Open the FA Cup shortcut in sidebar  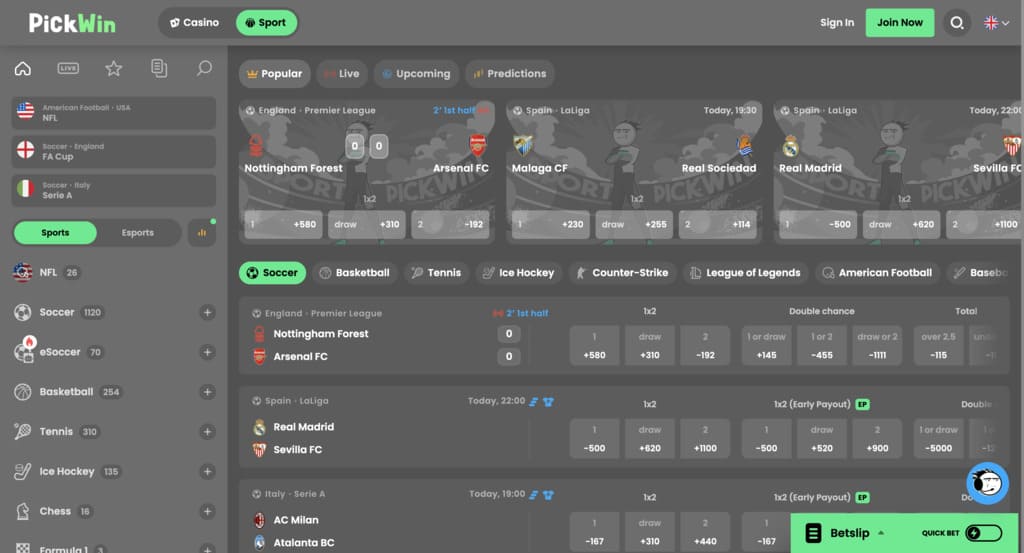(x=114, y=151)
